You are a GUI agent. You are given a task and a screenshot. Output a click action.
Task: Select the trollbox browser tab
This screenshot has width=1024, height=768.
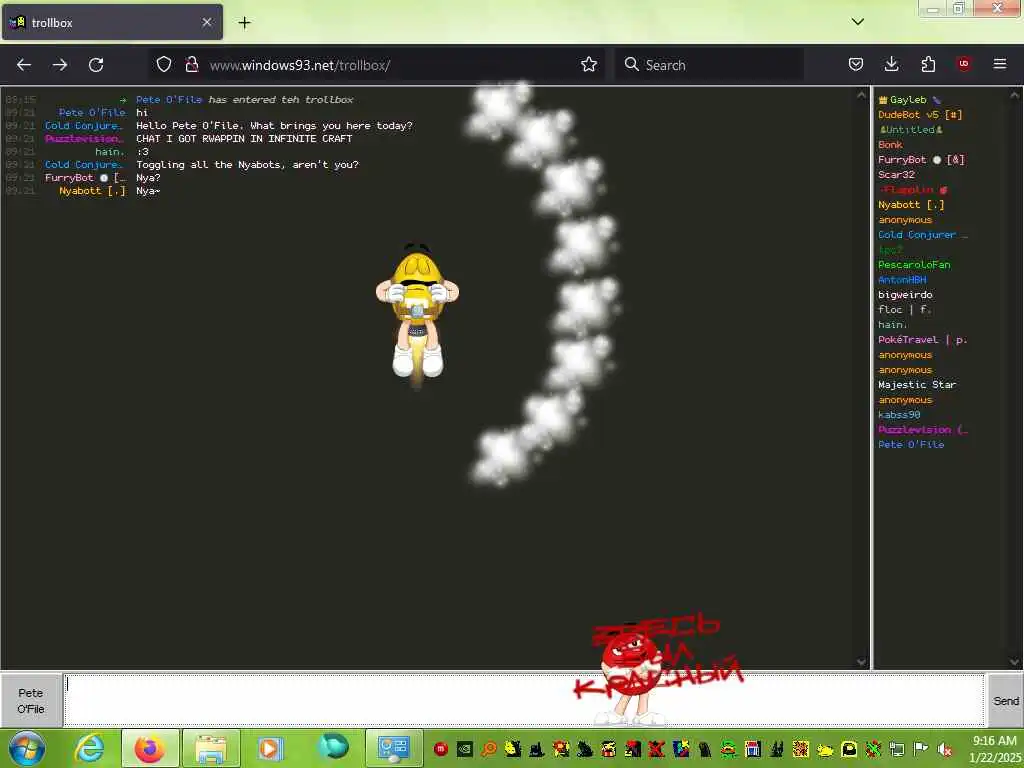pyautogui.click(x=112, y=23)
